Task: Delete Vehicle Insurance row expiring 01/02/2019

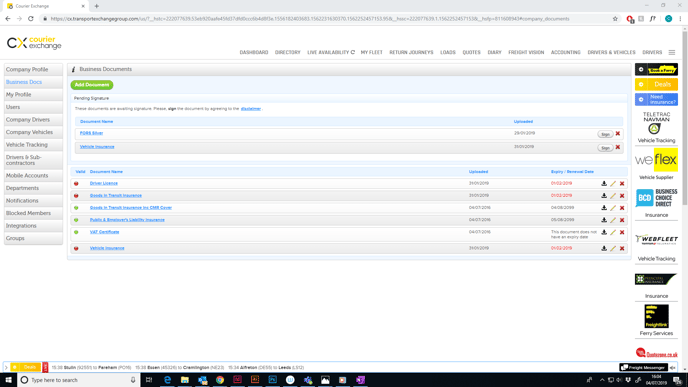Action: click(622, 248)
